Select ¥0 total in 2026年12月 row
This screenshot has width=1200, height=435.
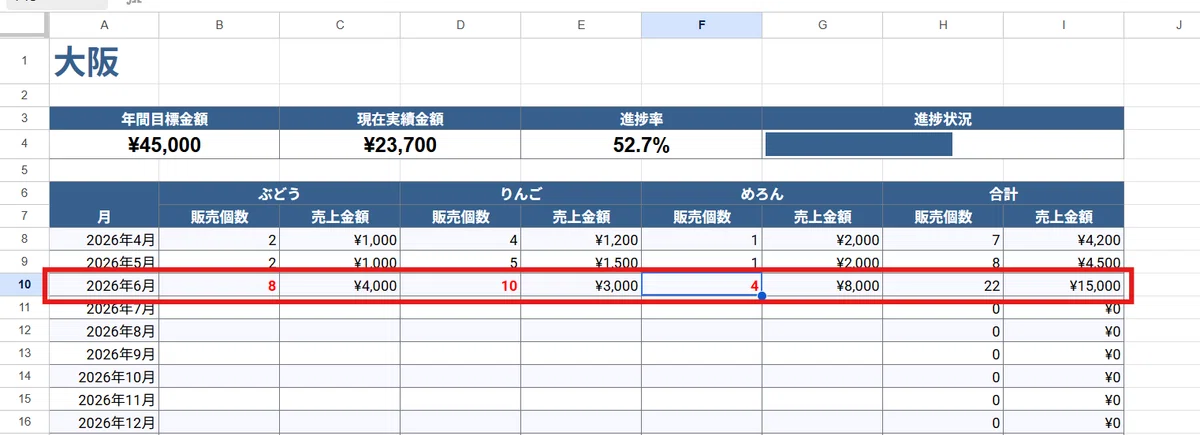pos(1064,422)
